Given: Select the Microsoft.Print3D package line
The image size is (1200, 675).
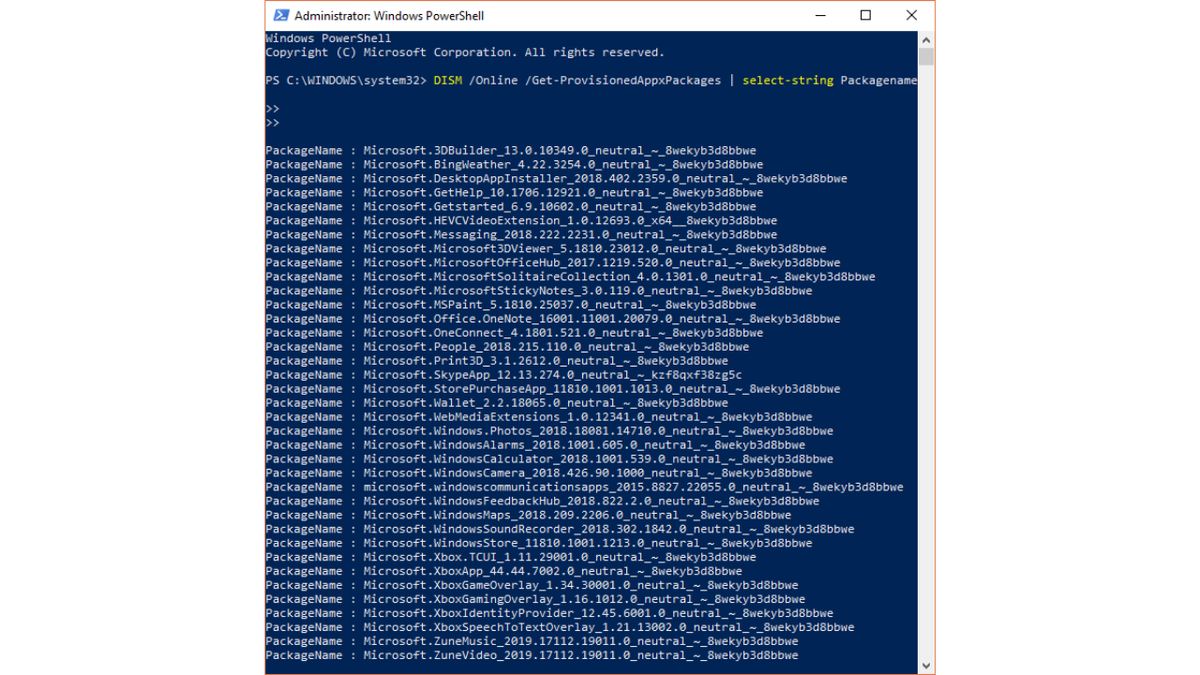Looking at the screenshot, I should coord(497,360).
